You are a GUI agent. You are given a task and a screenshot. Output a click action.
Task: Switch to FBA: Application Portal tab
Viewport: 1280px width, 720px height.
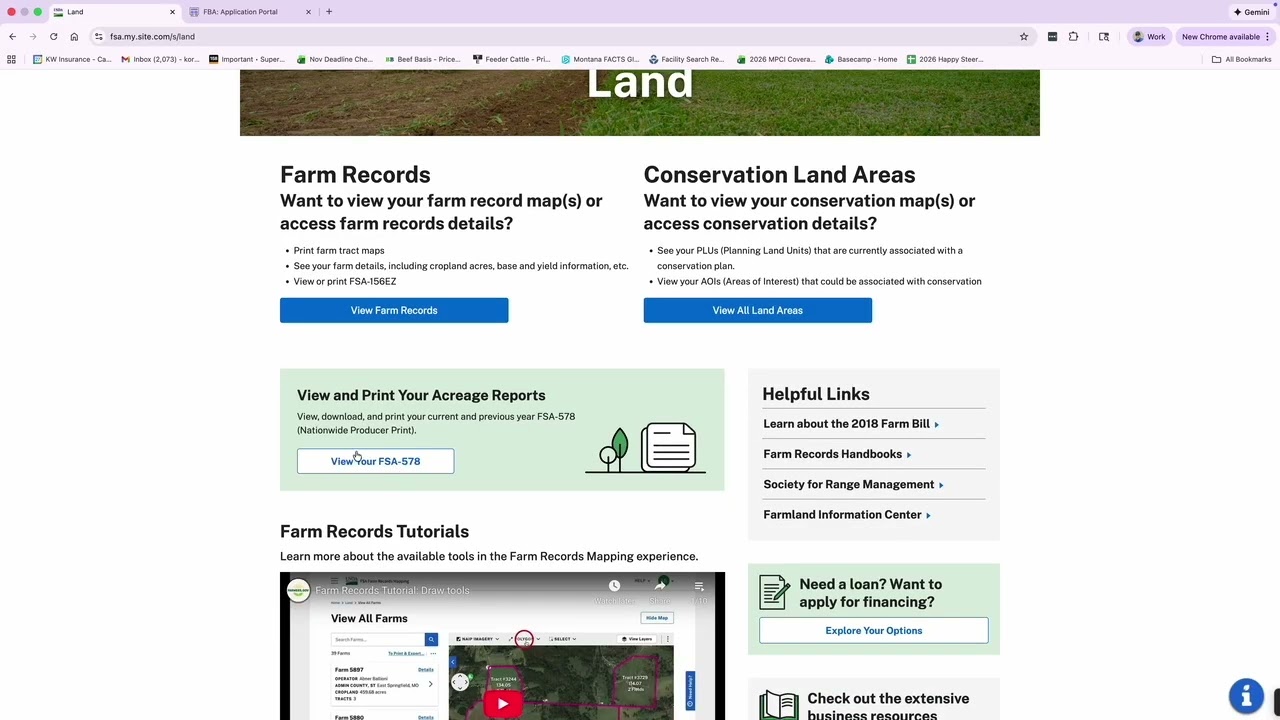(248, 12)
